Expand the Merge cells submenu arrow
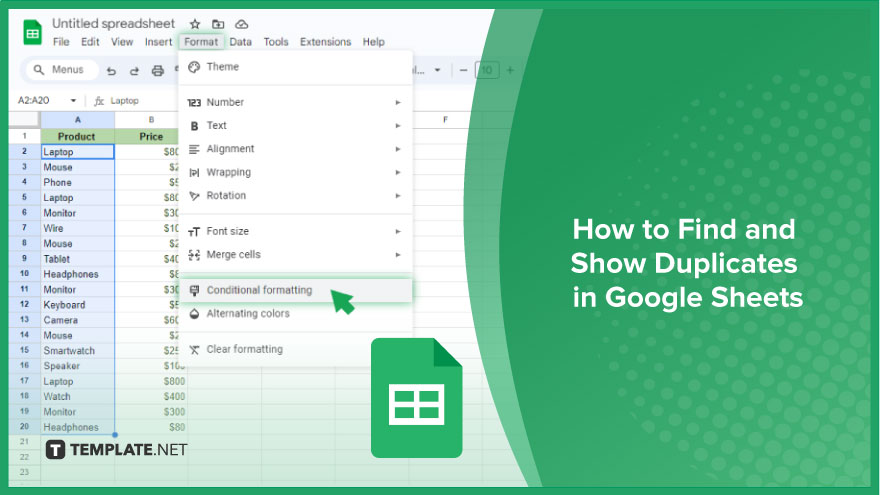The height and width of the screenshot is (495, 880). 397,255
